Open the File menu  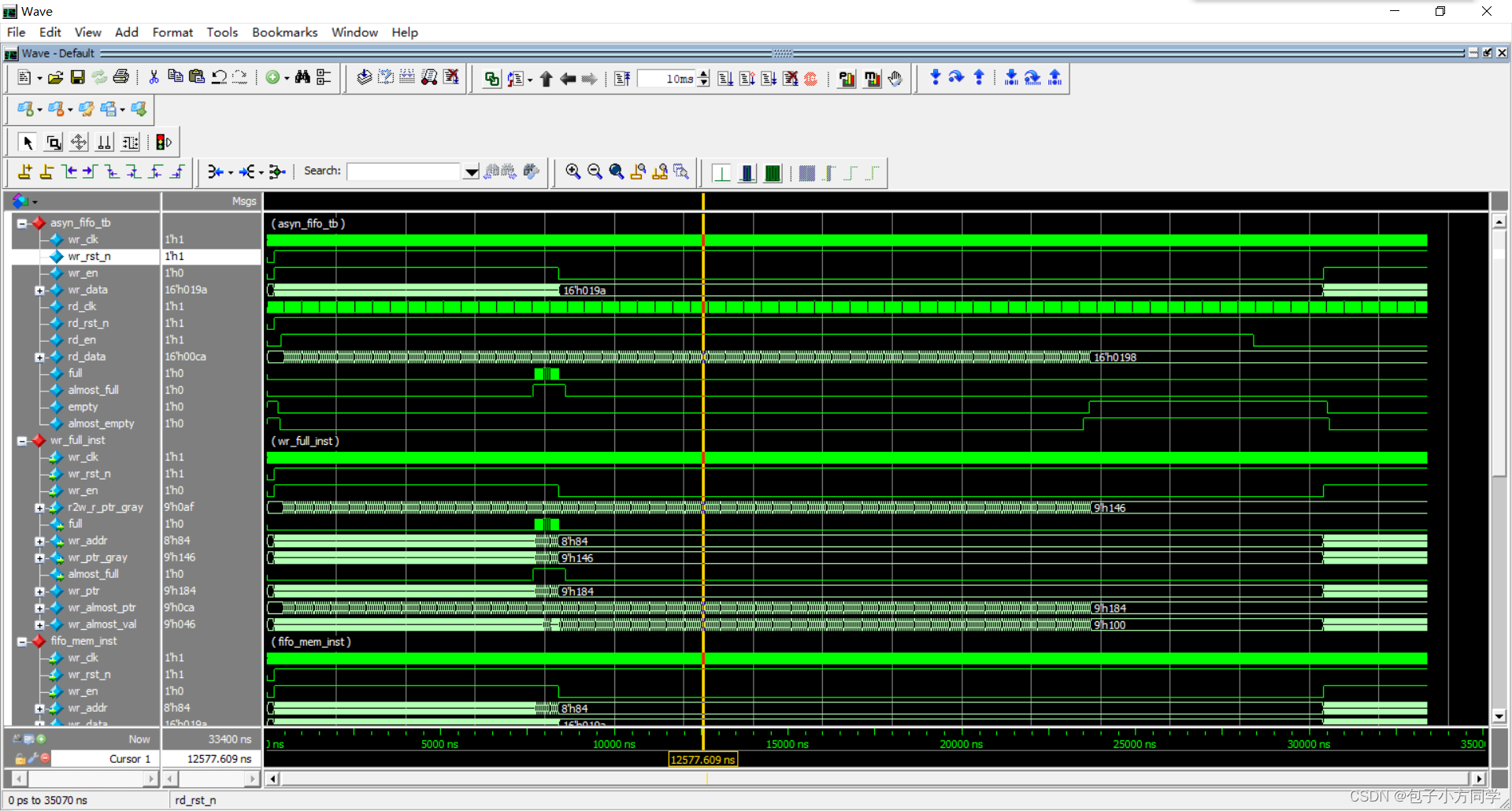coord(16,32)
